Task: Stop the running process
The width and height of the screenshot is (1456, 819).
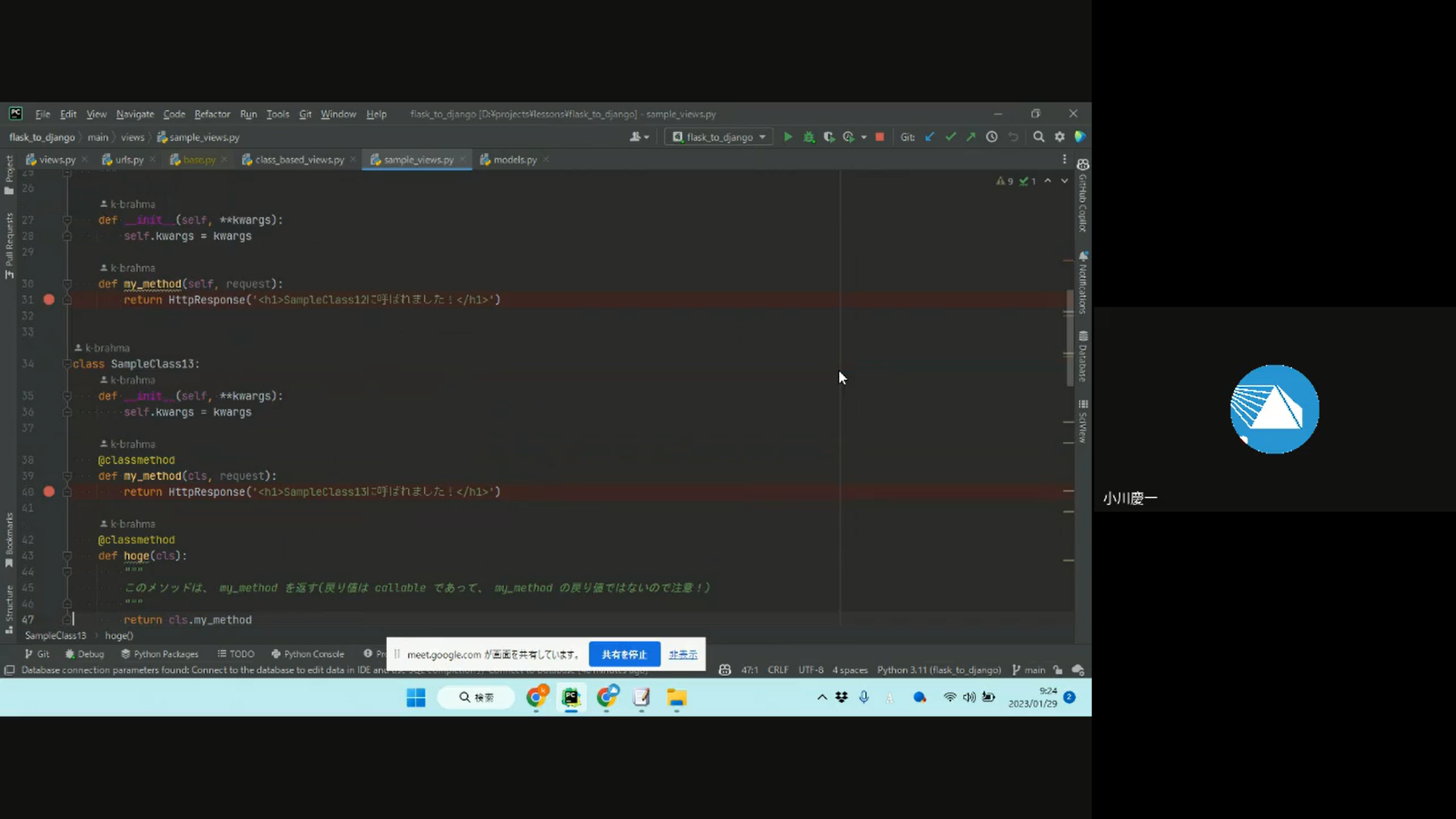Action: tap(880, 136)
